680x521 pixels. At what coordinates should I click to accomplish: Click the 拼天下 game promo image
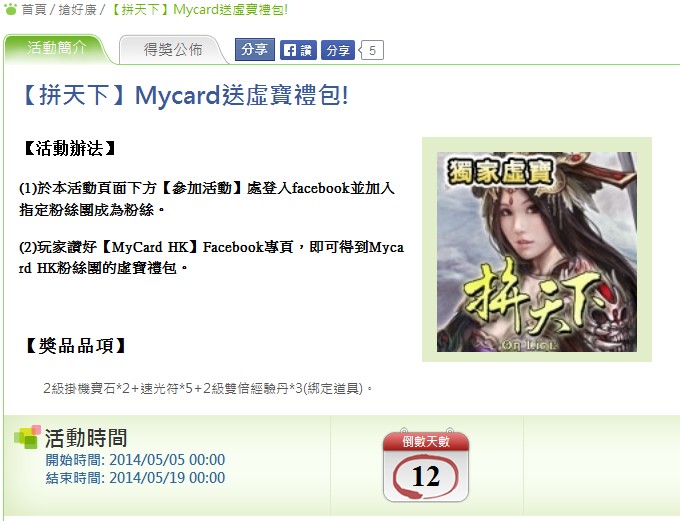point(536,252)
